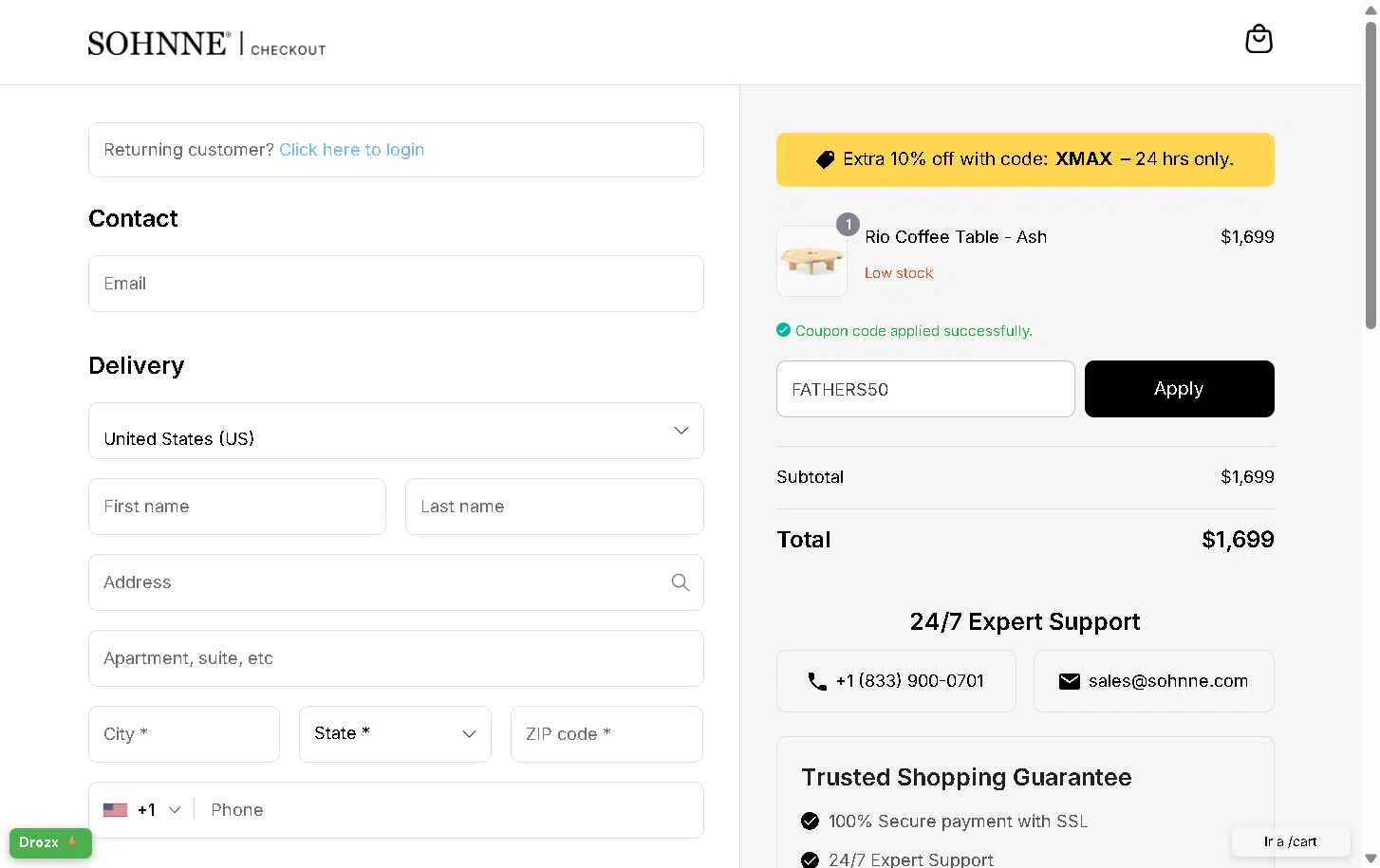Focus the First name field
Viewport: 1380px width, 868px height.
point(237,507)
